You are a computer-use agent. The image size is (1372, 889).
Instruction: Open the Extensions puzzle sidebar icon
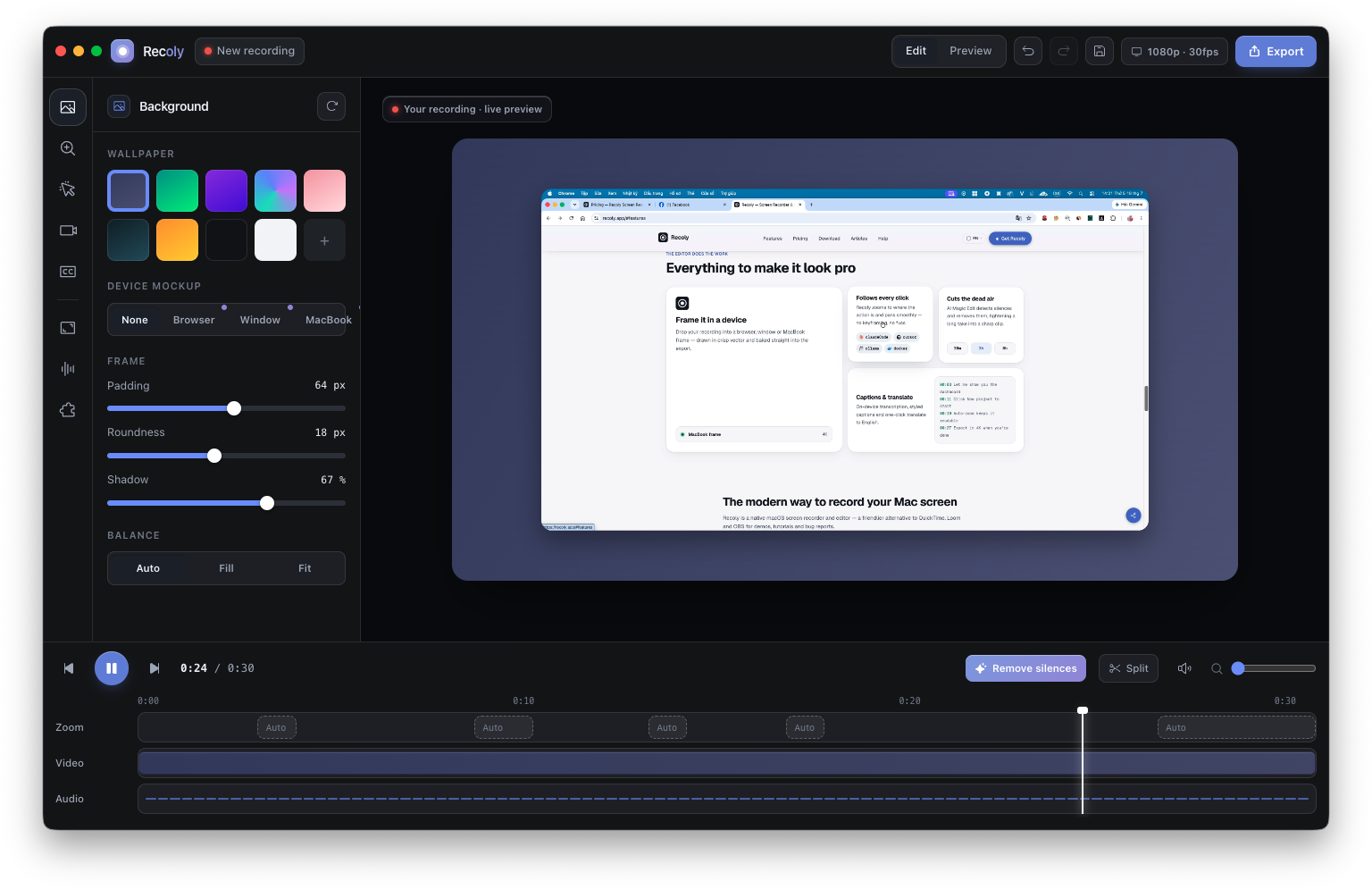[68, 410]
